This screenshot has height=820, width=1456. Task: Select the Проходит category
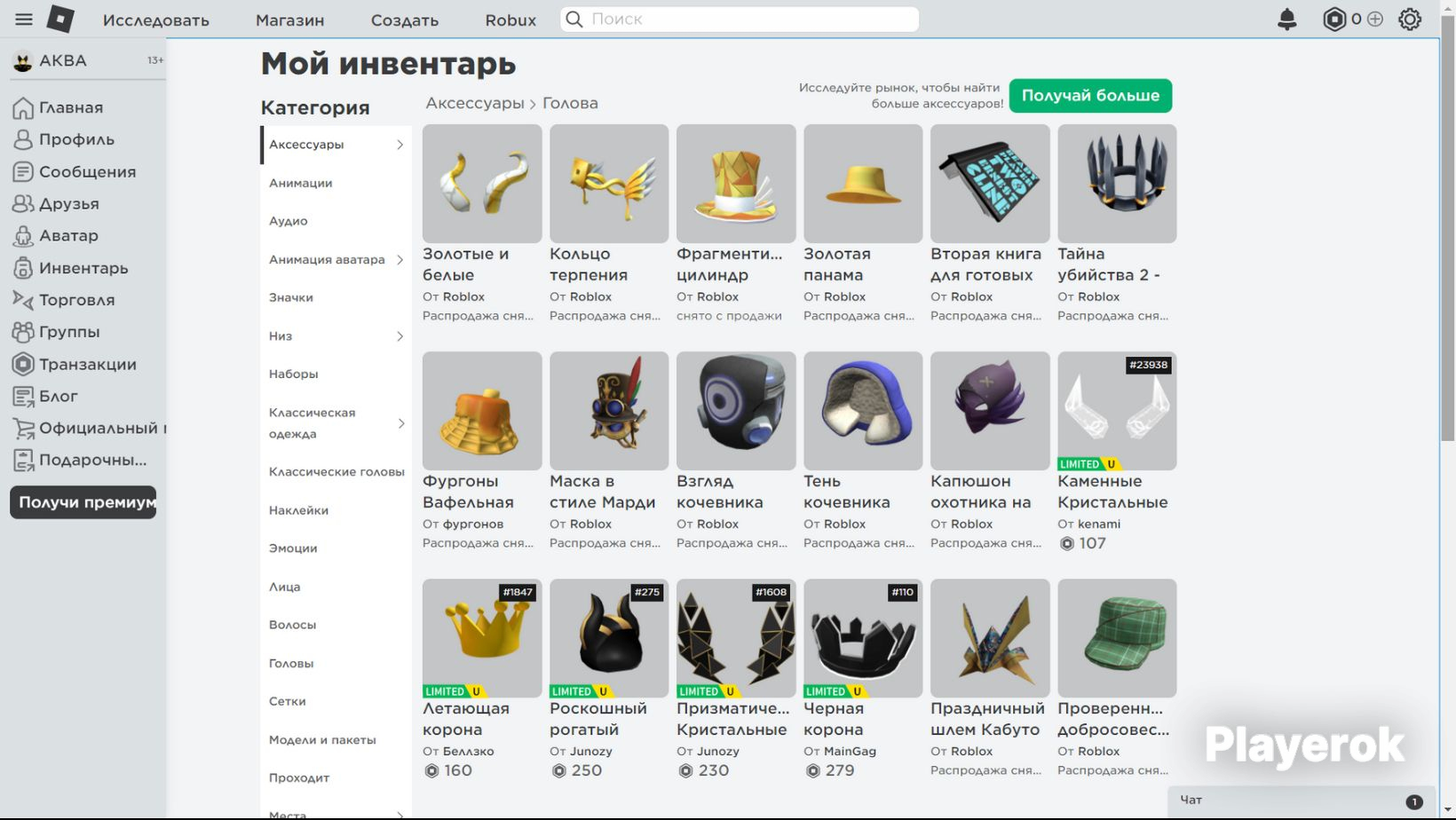(299, 777)
